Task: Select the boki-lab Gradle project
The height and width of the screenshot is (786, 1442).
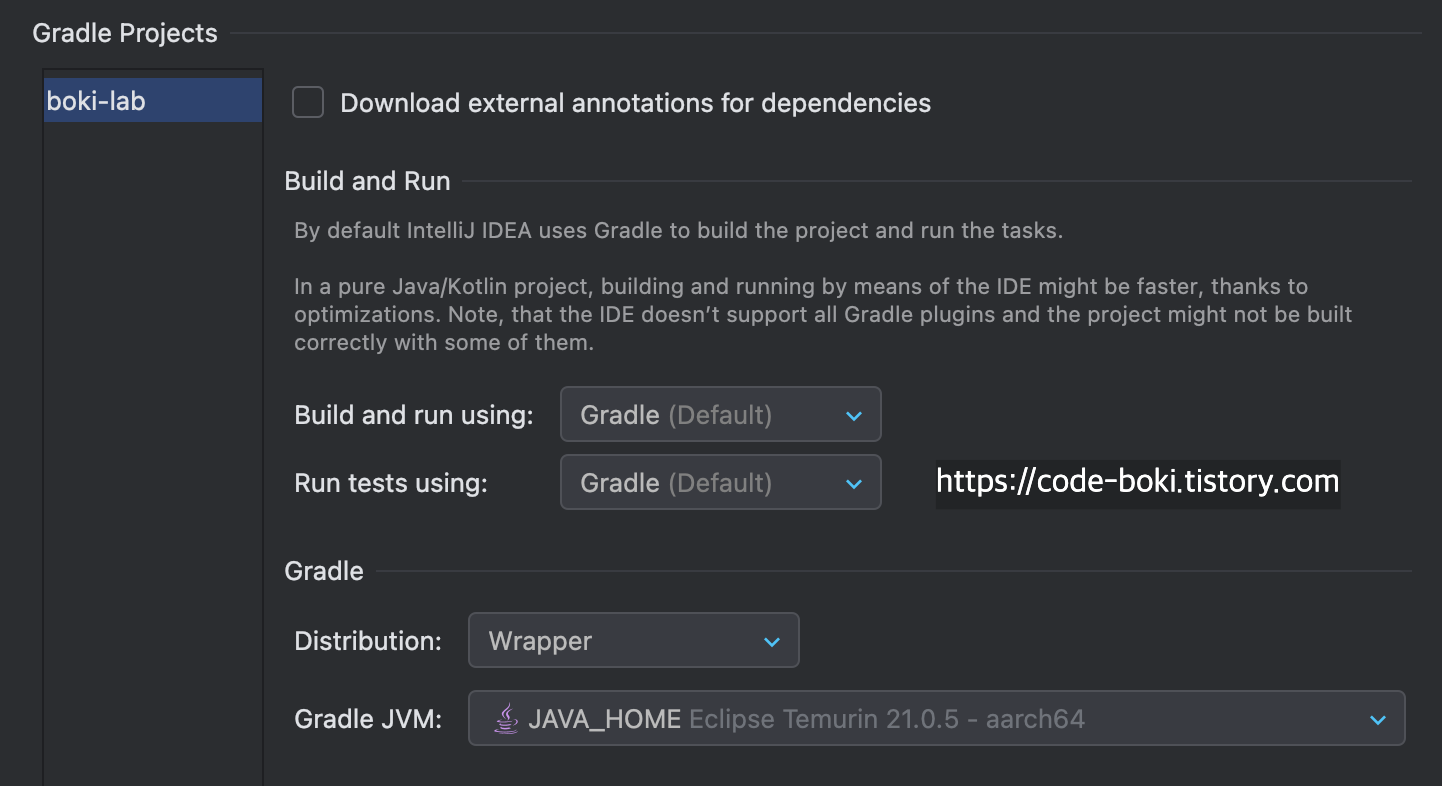Action: 153,101
